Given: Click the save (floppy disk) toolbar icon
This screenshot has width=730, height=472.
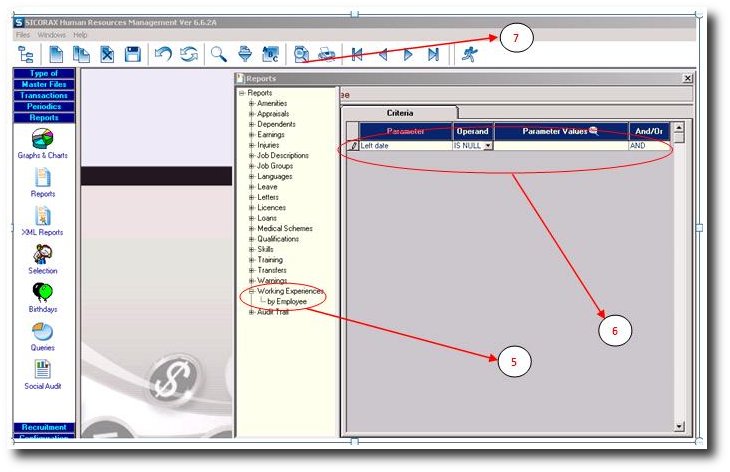Looking at the screenshot, I should 132,55.
